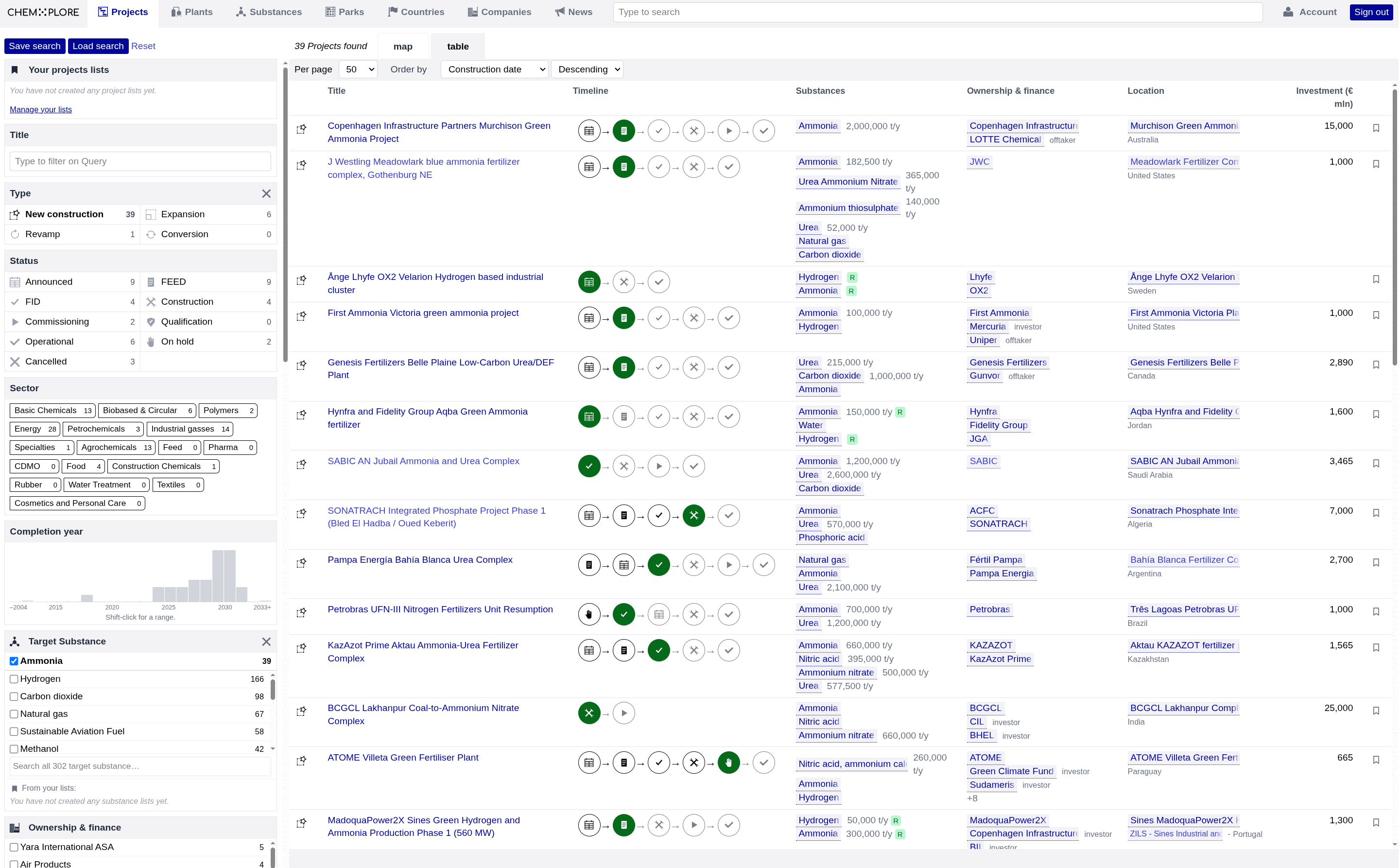Toggle the New construction type filter
Screen dimensions: 1400x868
point(72,214)
